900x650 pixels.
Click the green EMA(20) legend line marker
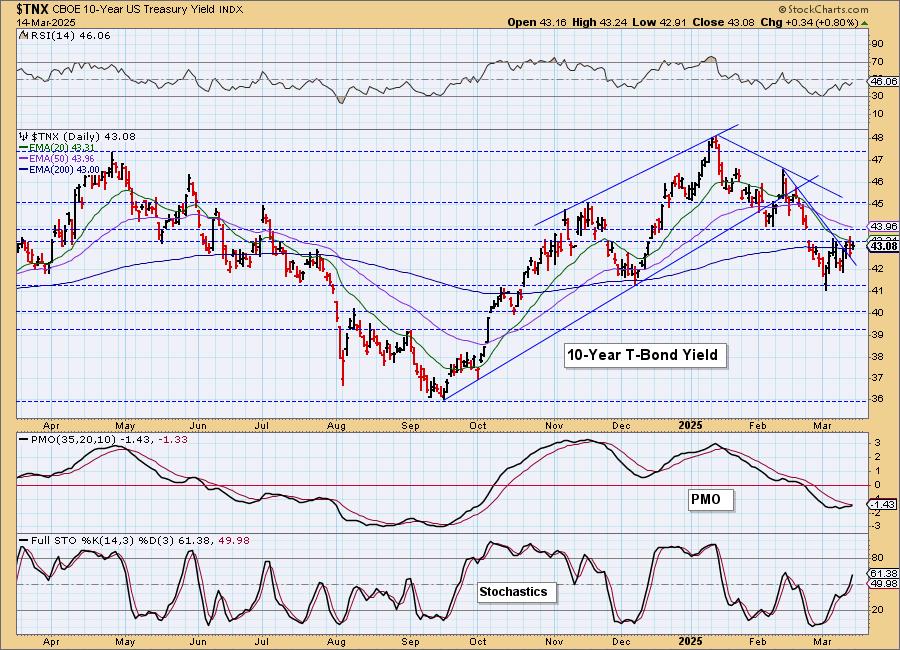(23, 148)
